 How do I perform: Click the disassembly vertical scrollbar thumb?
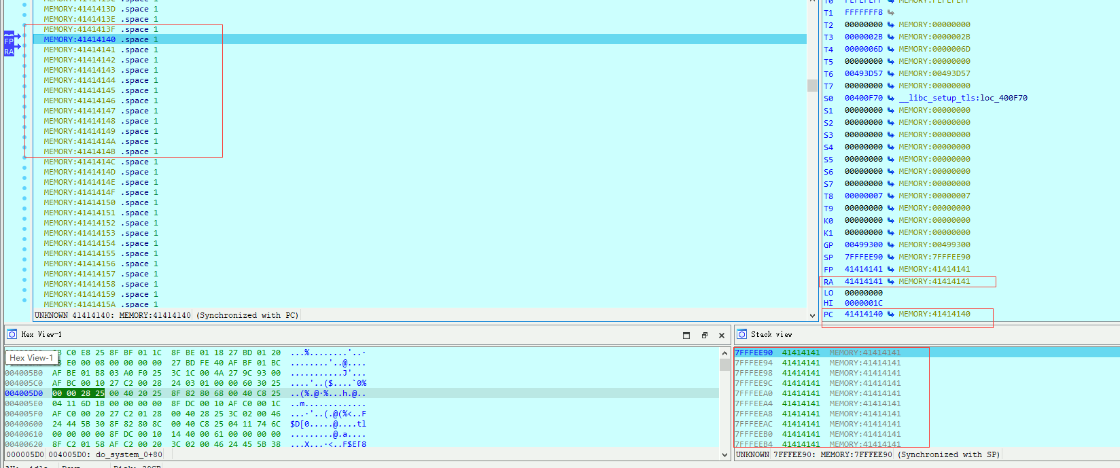812,86
